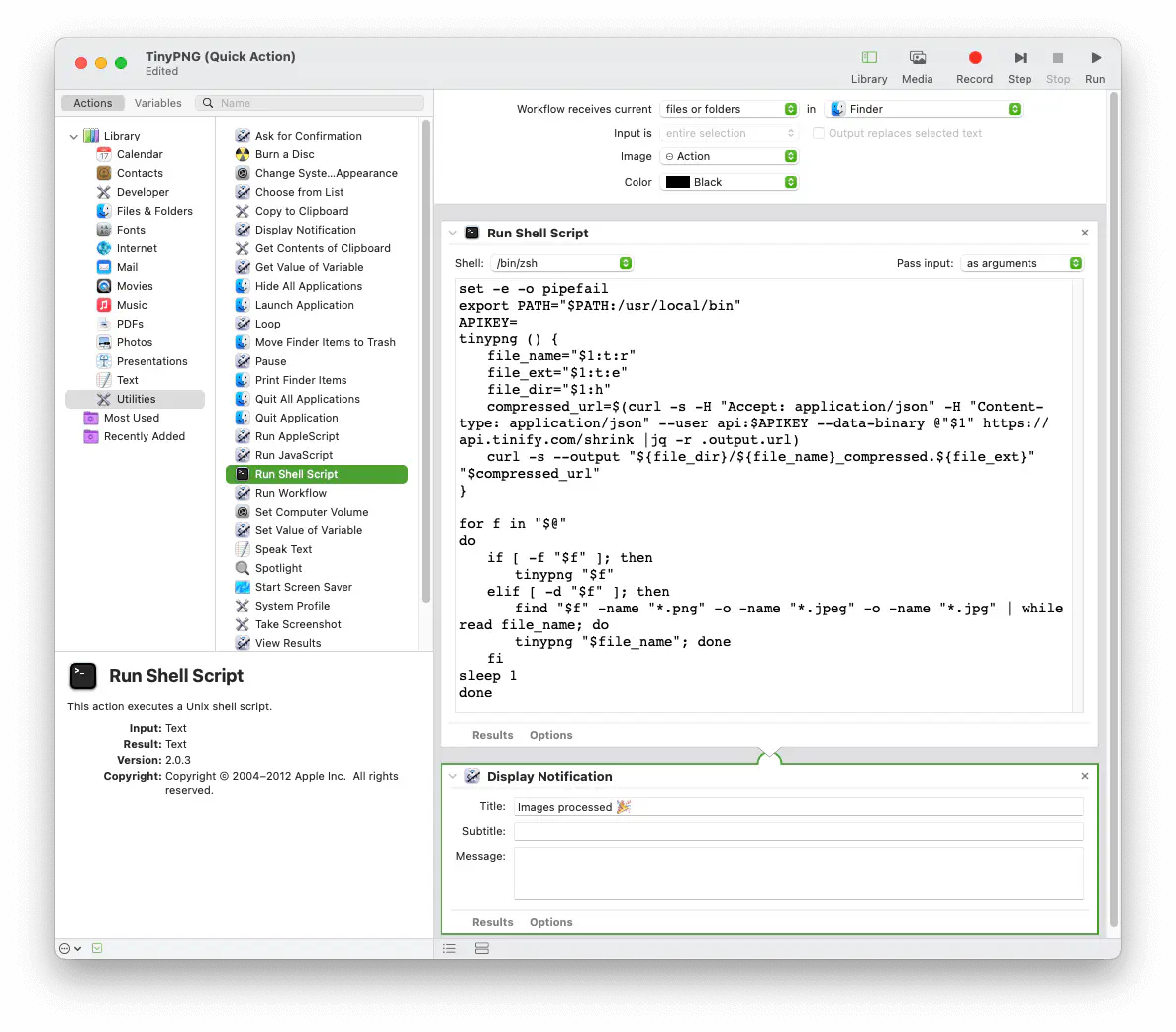Open the Media browser icon
Image resolution: width=1176 pixels, height=1032 pixels.
click(917, 59)
